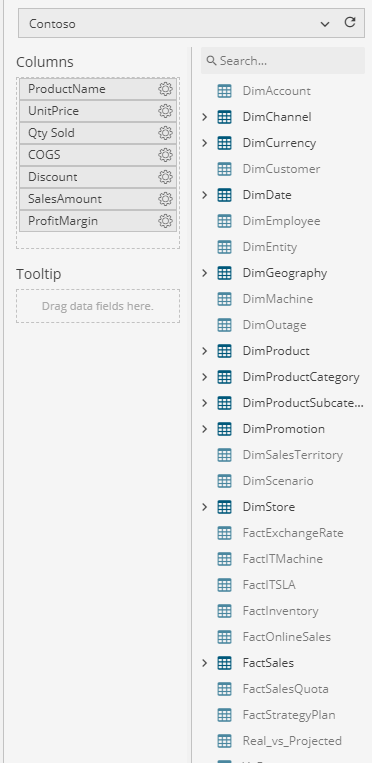Viewport: 372px width, 763px height.
Task: Open settings gear for UnitPrice column
Action: (166, 111)
